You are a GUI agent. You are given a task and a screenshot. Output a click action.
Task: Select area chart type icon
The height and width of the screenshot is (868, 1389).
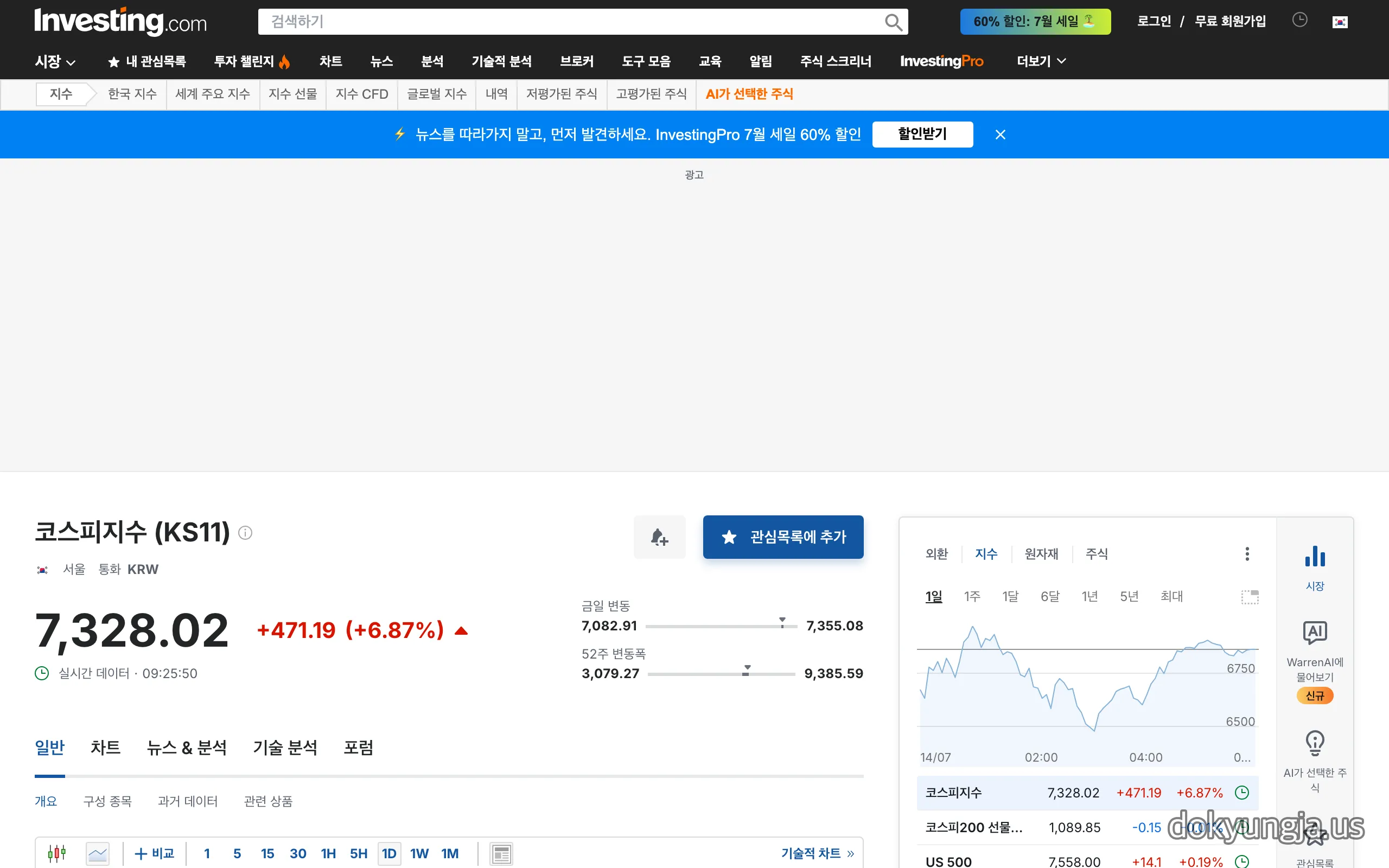point(98,854)
